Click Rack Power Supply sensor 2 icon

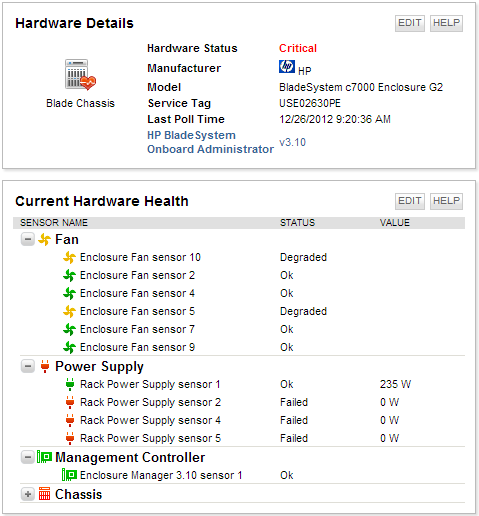(70, 402)
